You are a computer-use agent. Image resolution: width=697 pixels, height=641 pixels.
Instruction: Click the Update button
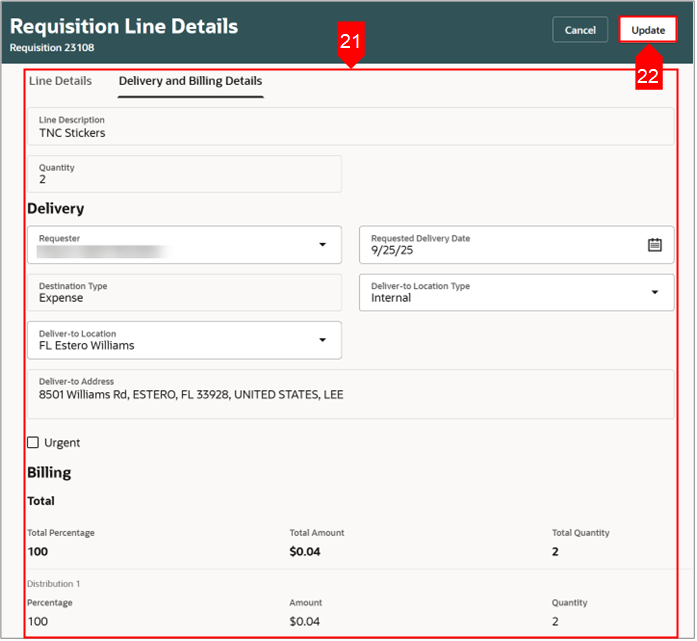(x=649, y=30)
